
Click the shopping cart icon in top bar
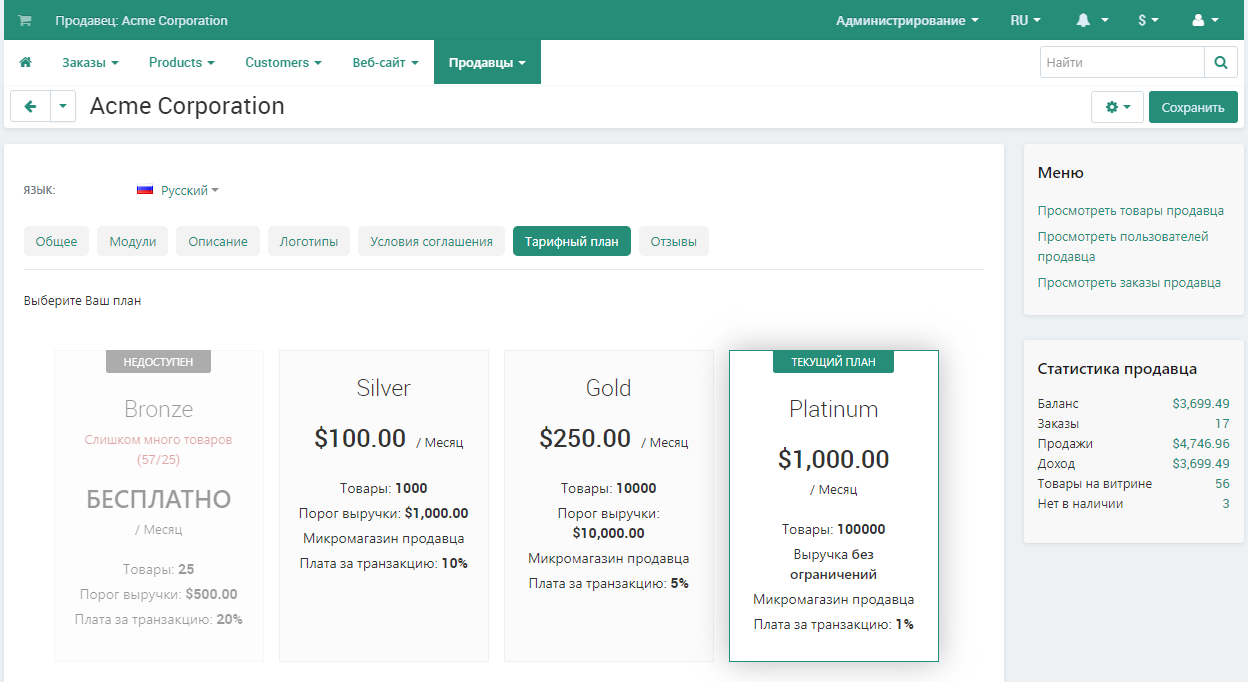(x=25, y=20)
